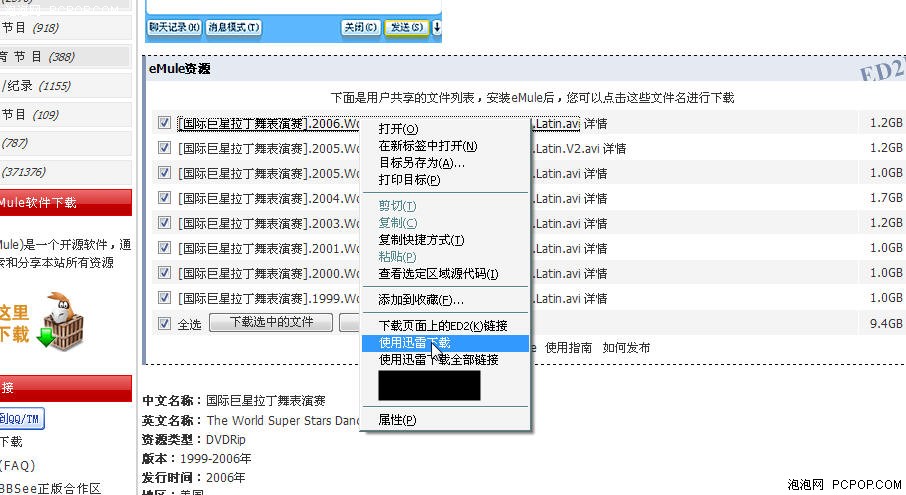Click the 2001 国际巨星拉丁舞表演赛 file link

tap(269, 248)
